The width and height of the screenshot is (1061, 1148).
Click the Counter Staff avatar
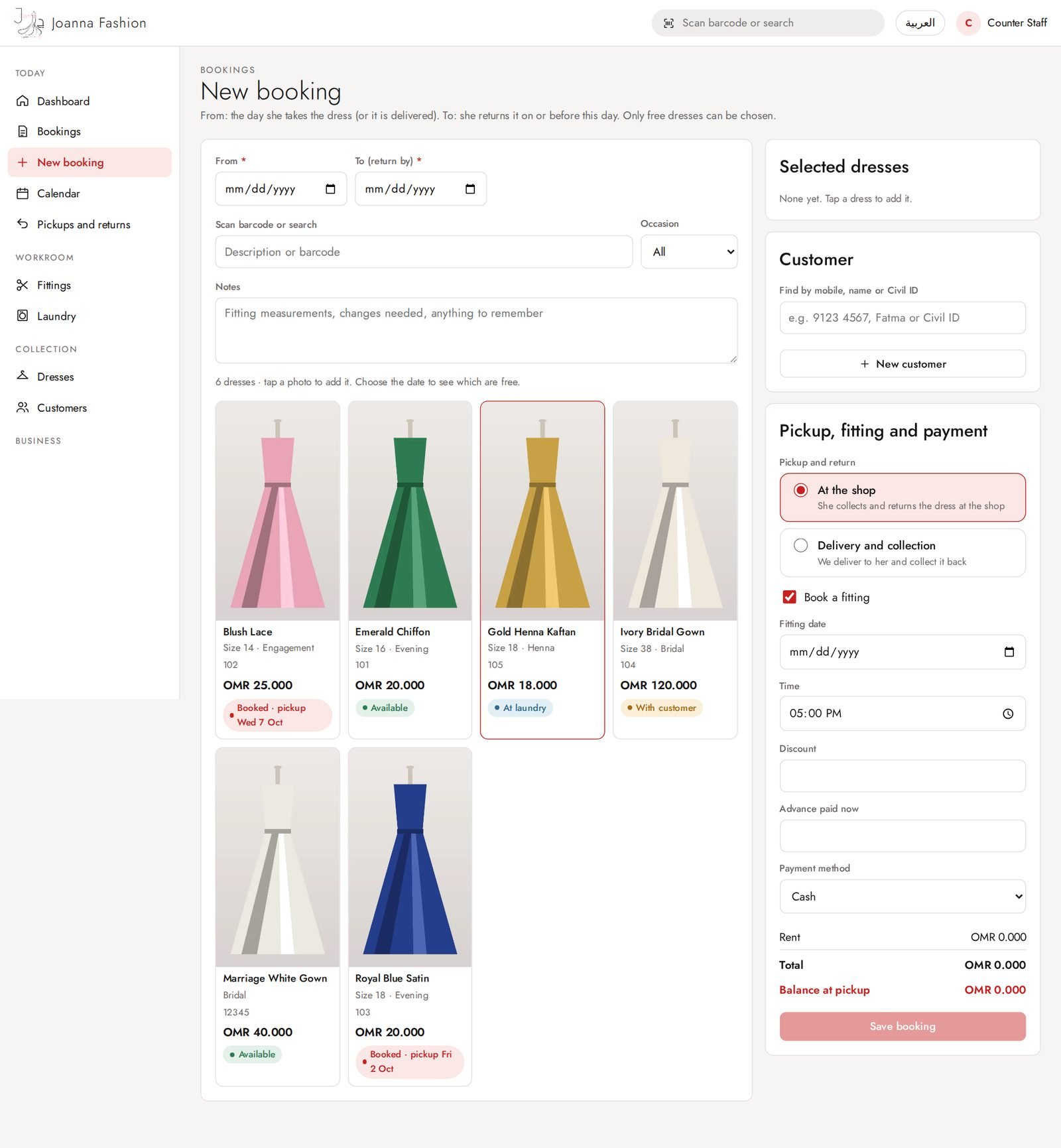click(x=968, y=23)
